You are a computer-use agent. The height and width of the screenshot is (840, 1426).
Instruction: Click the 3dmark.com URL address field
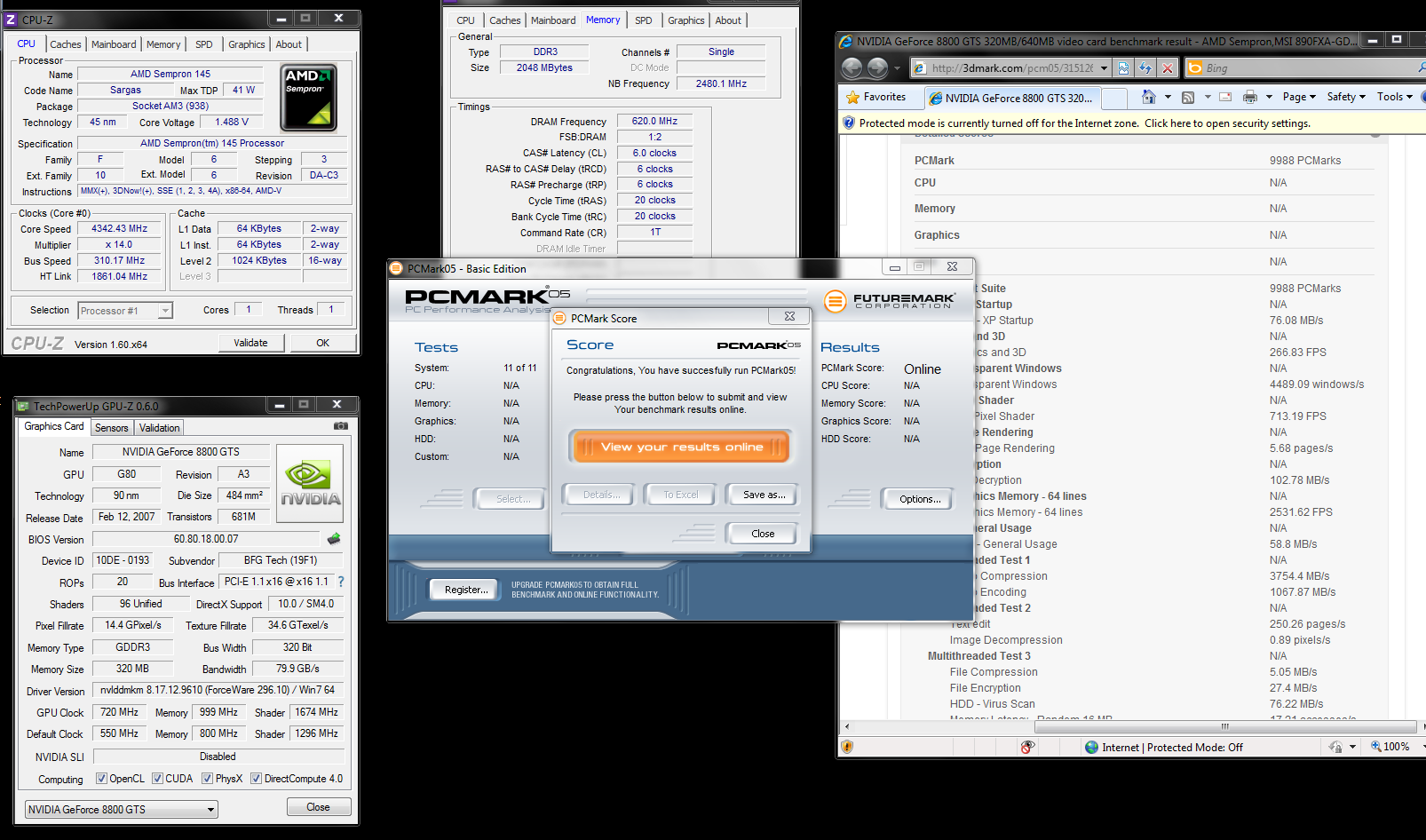point(1012,68)
